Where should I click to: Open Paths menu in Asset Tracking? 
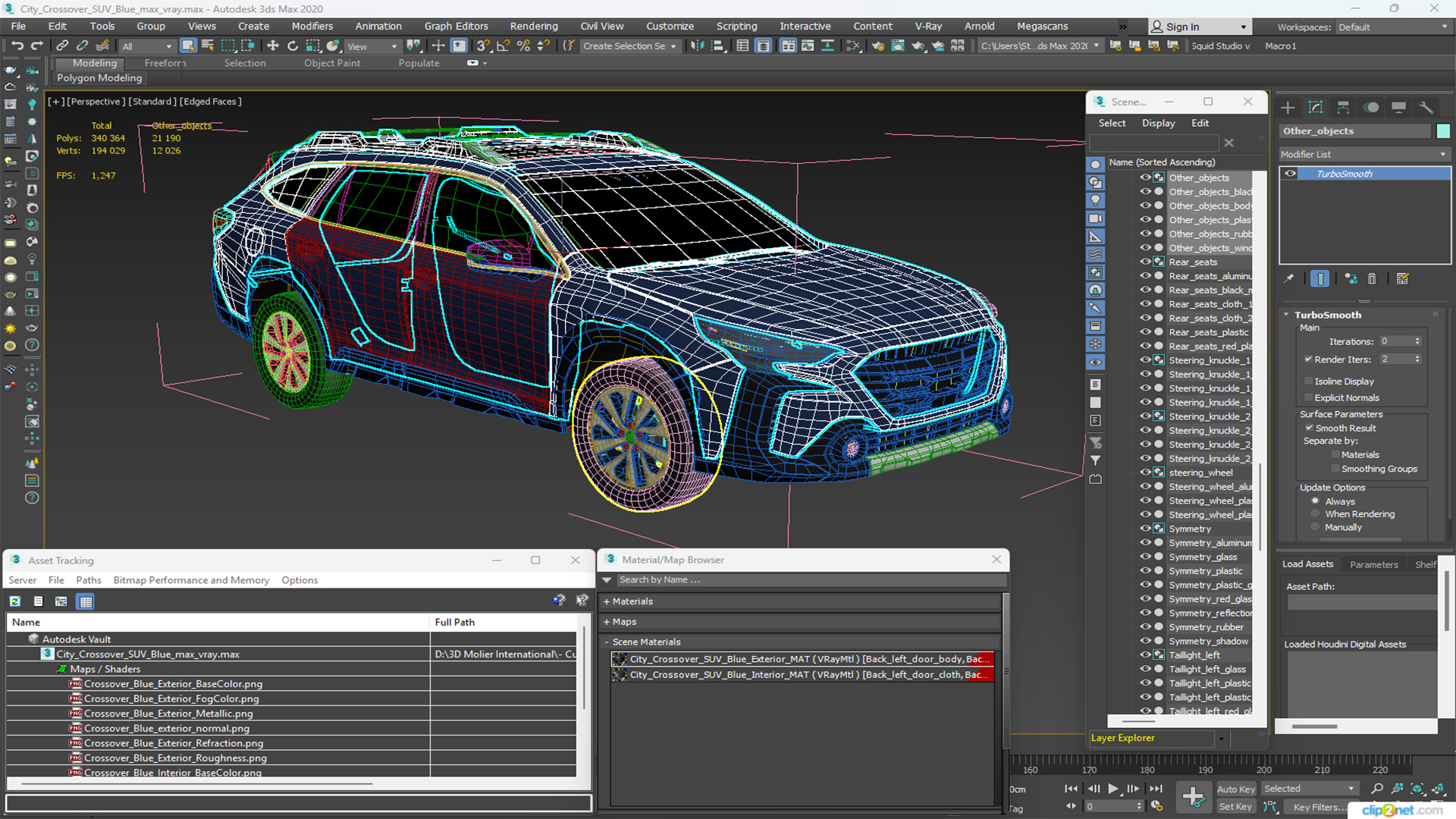(88, 580)
